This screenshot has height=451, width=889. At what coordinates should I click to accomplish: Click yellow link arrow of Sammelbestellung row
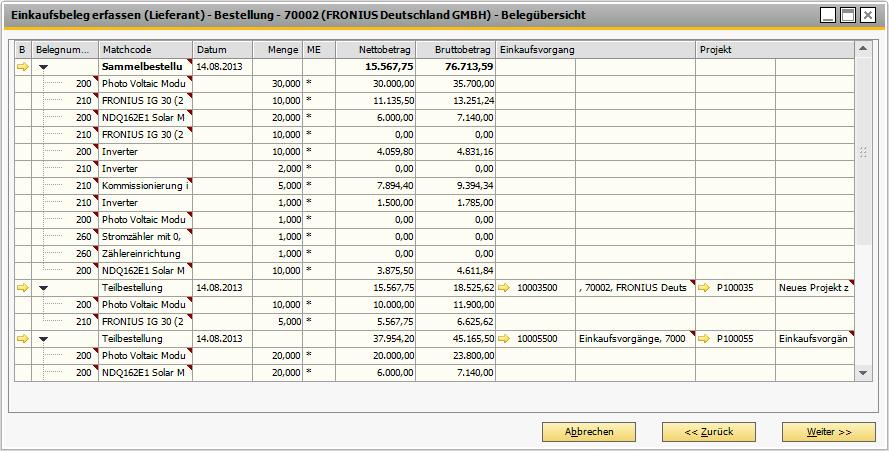(x=23, y=67)
